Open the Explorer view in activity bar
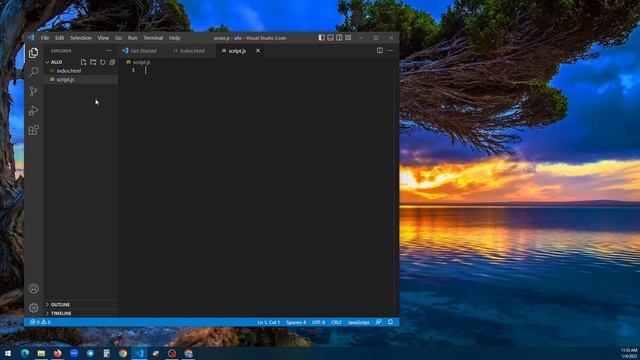The height and width of the screenshot is (360, 640). (33, 53)
